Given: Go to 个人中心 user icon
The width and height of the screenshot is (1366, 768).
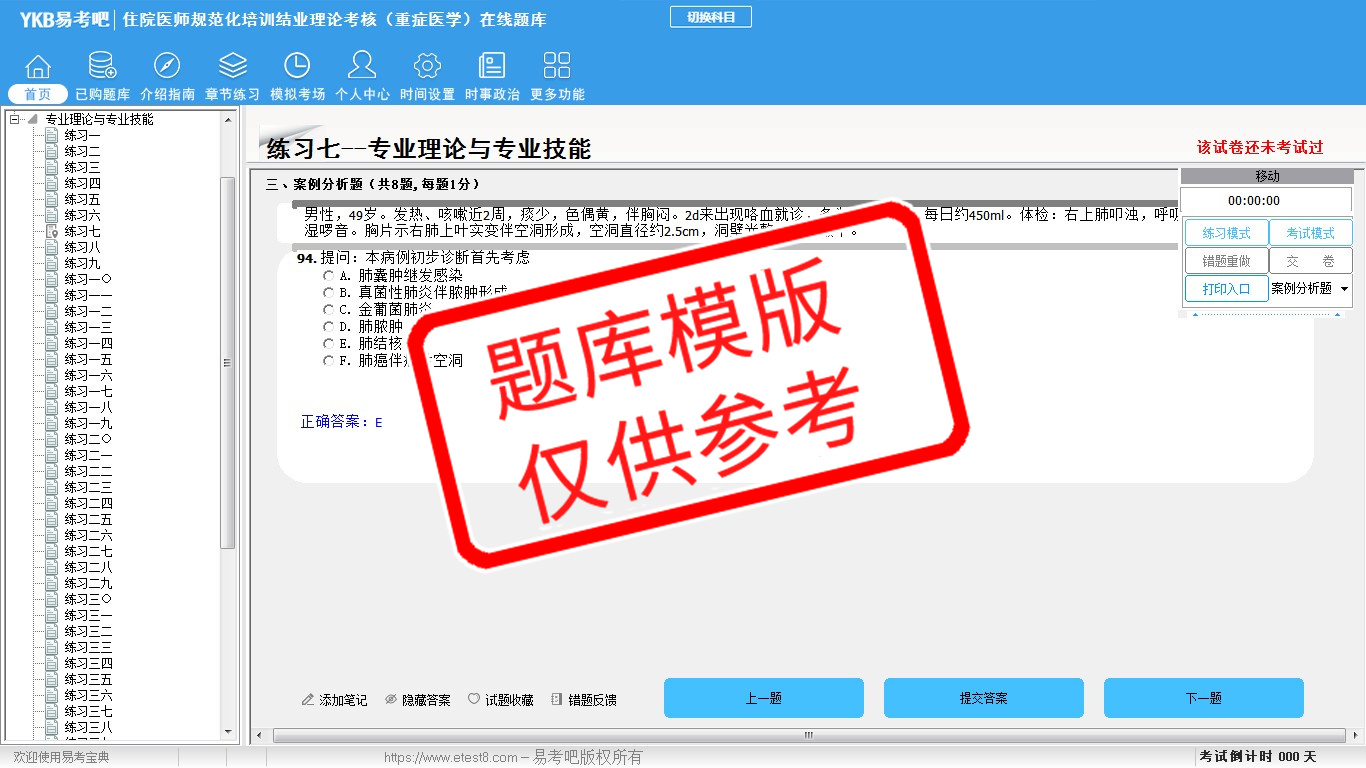Looking at the screenshot, I should 362,67.
